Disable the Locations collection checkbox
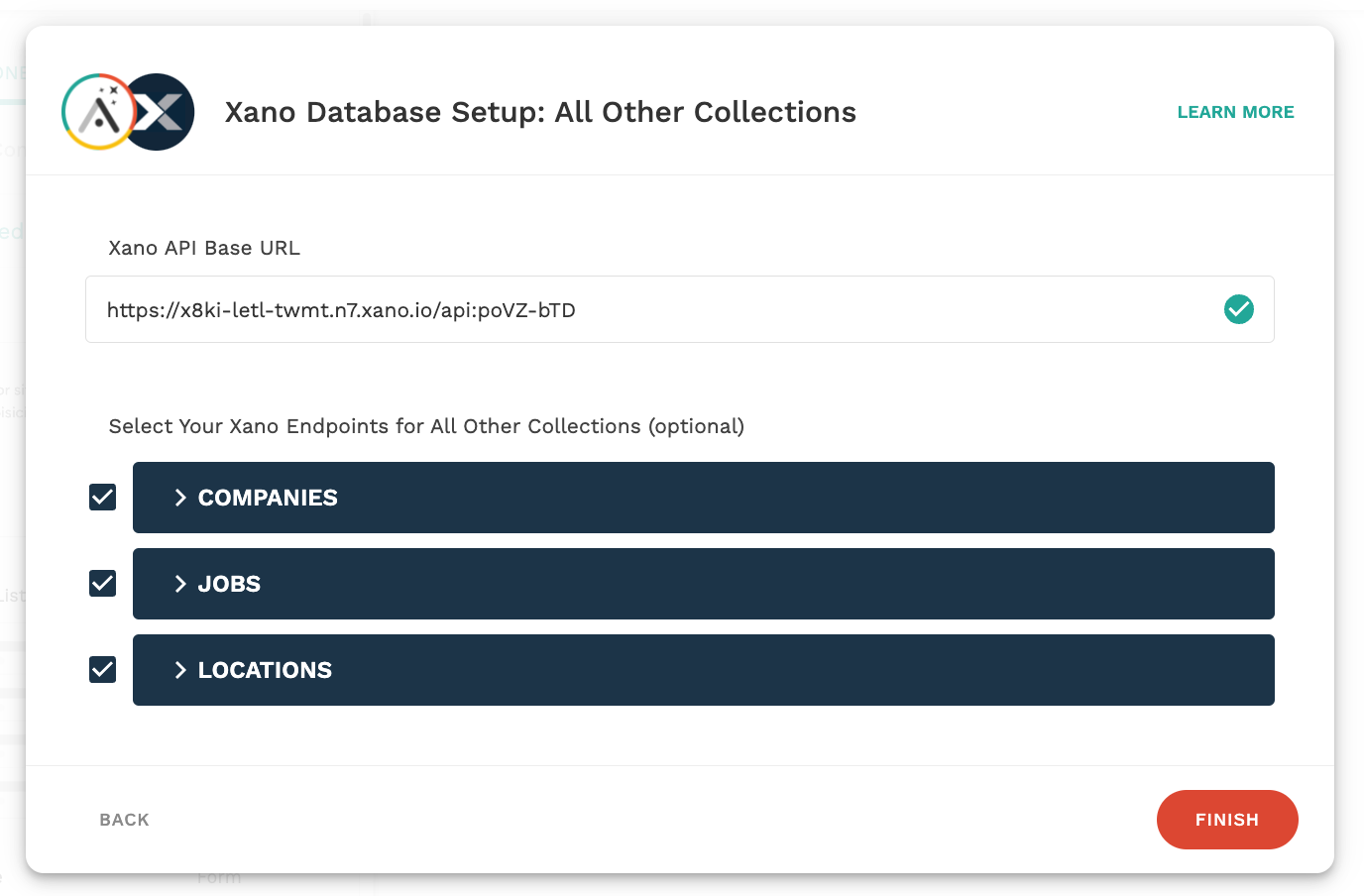This screenshot has width=1364, height=896. point(103,670)
